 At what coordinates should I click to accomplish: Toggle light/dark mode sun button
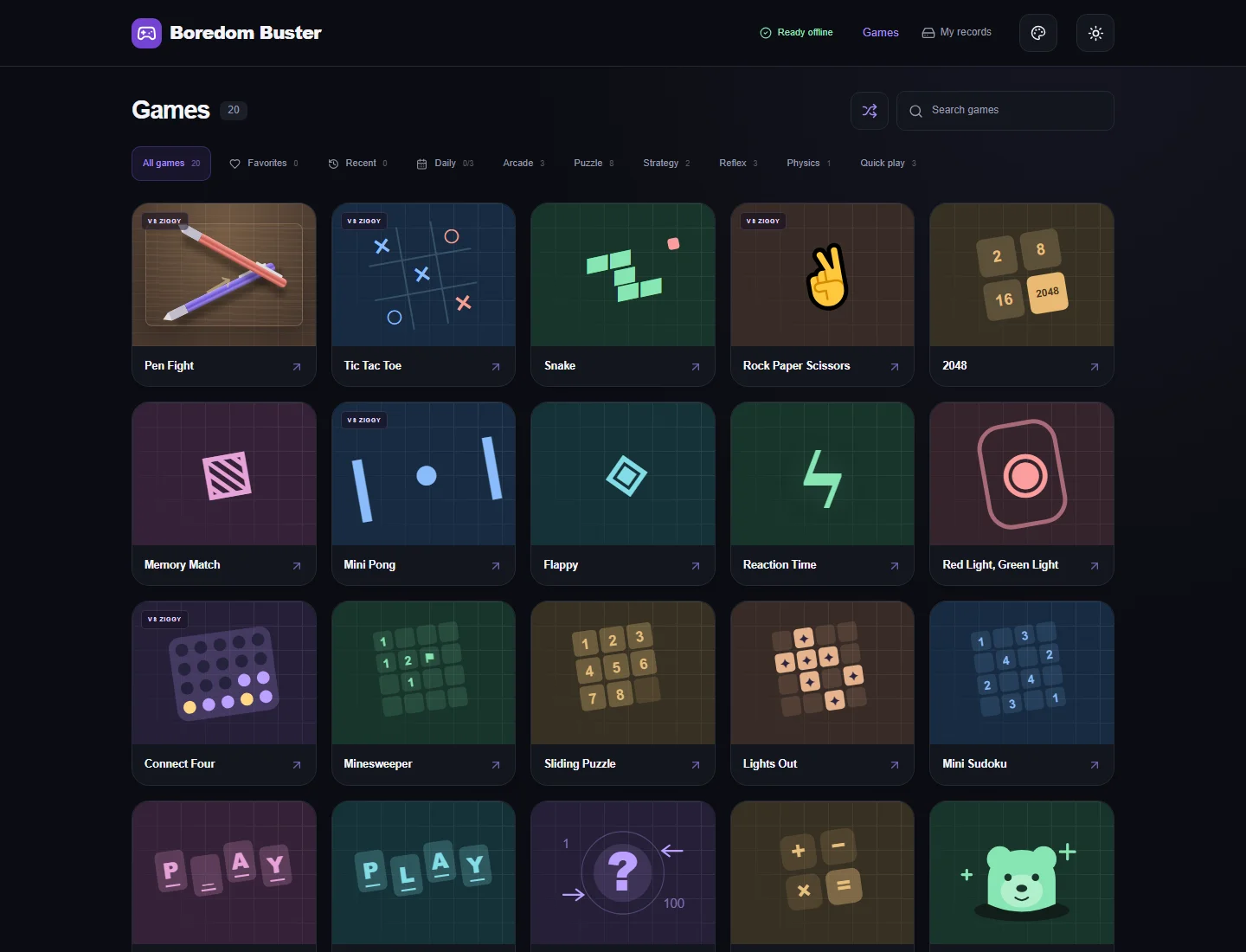[1095, 33]
